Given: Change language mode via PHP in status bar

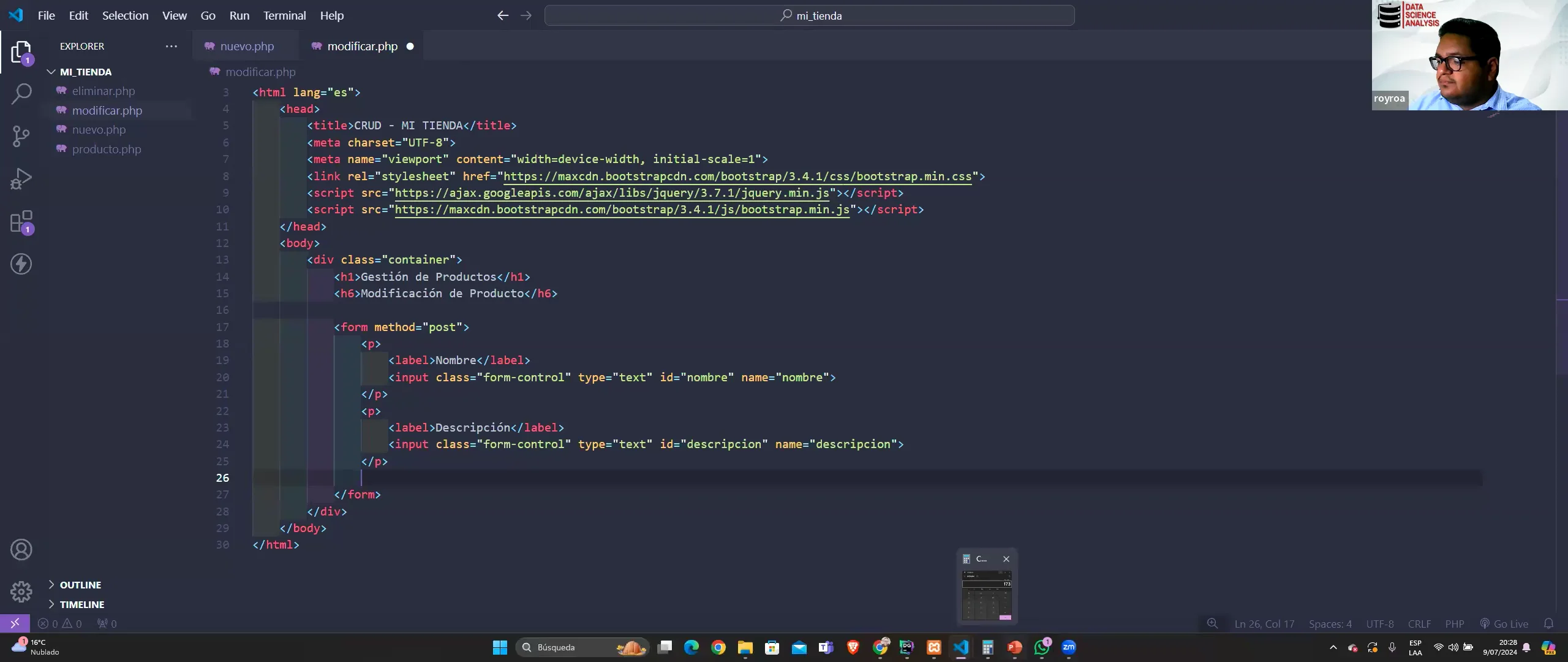Looking at the screenshot, I should (x=1455, y=623).
